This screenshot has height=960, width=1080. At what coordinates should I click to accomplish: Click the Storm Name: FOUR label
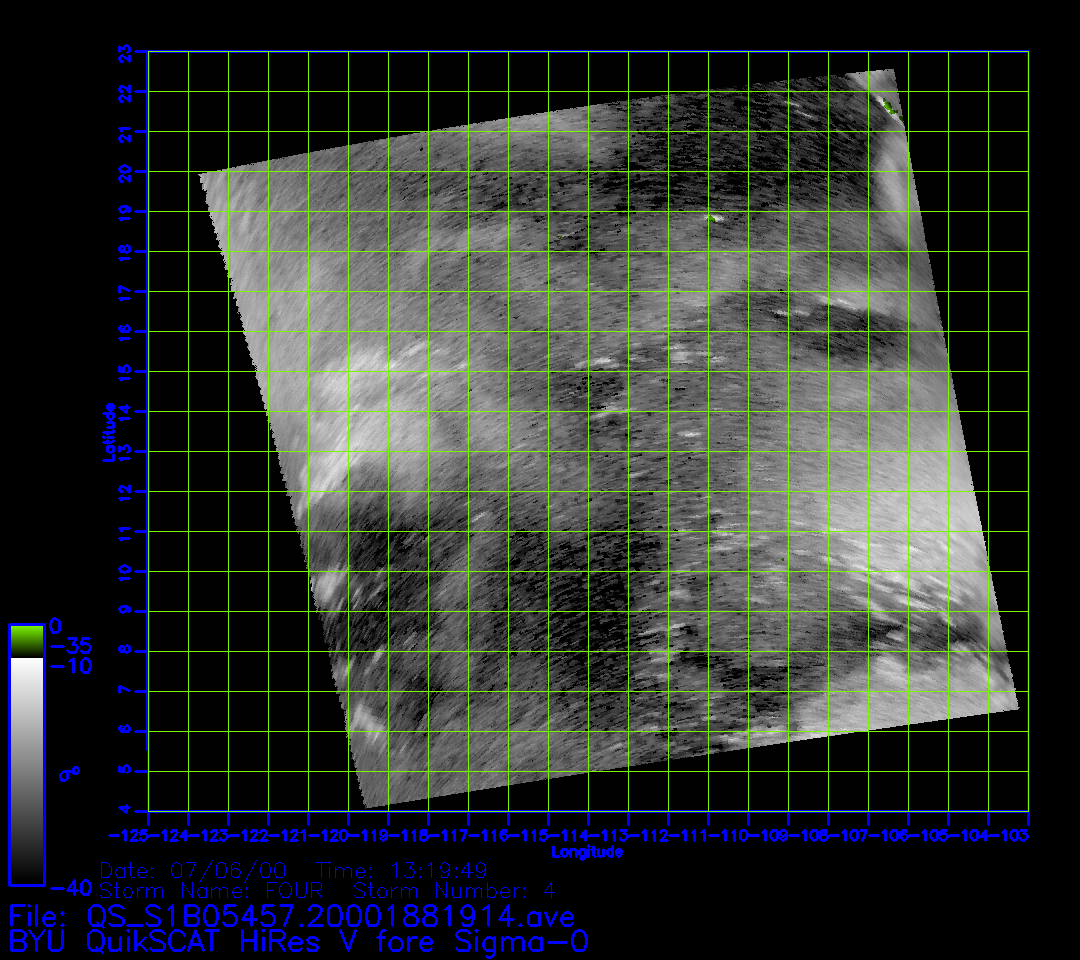coord(217,891)
